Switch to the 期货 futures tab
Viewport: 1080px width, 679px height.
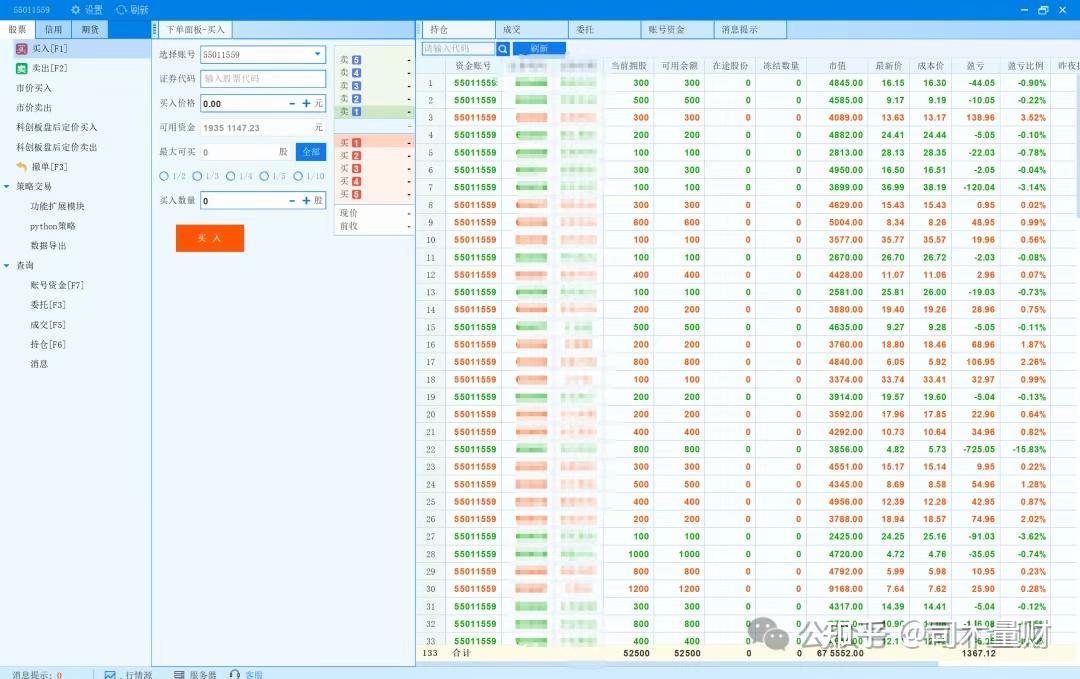pos(90,29)
